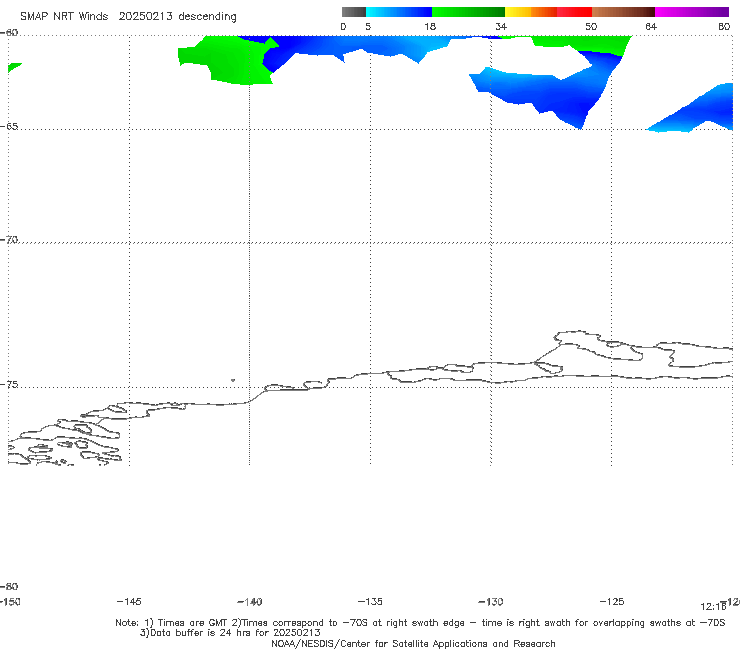Viewport: 740px width, 650px height.
Task: Click the plot title "SMAP NRT Winds"
Action: [64, 16]
